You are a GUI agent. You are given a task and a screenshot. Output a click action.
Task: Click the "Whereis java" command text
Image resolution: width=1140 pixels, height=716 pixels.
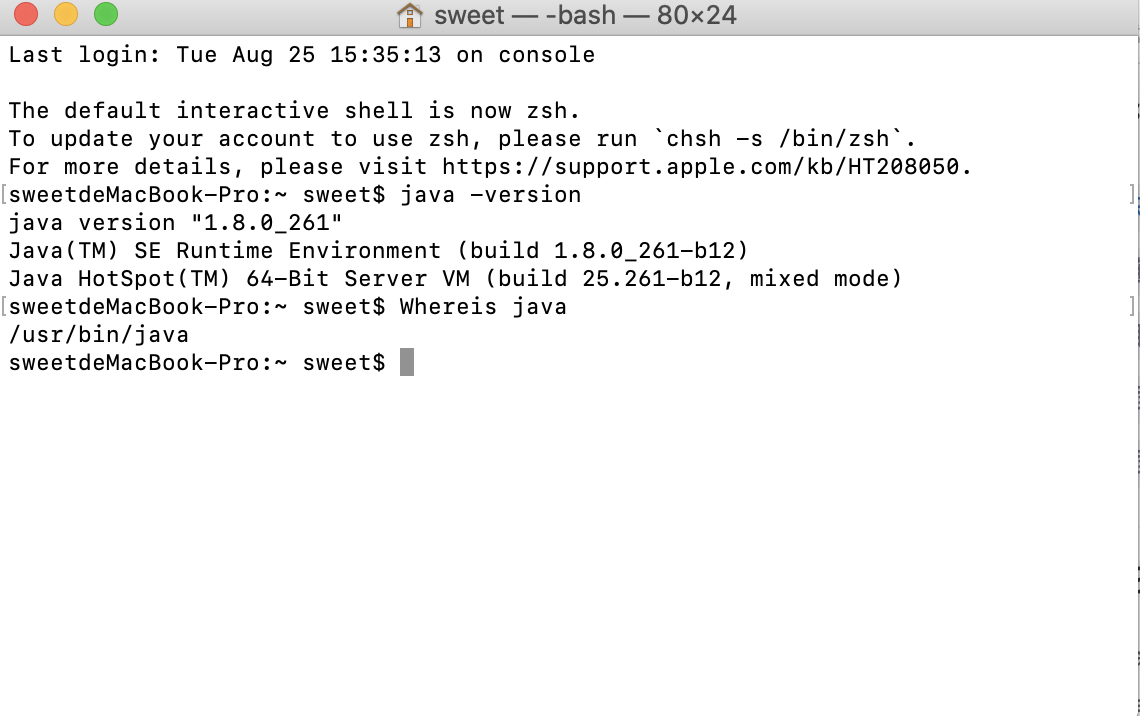tap(483, 306)
